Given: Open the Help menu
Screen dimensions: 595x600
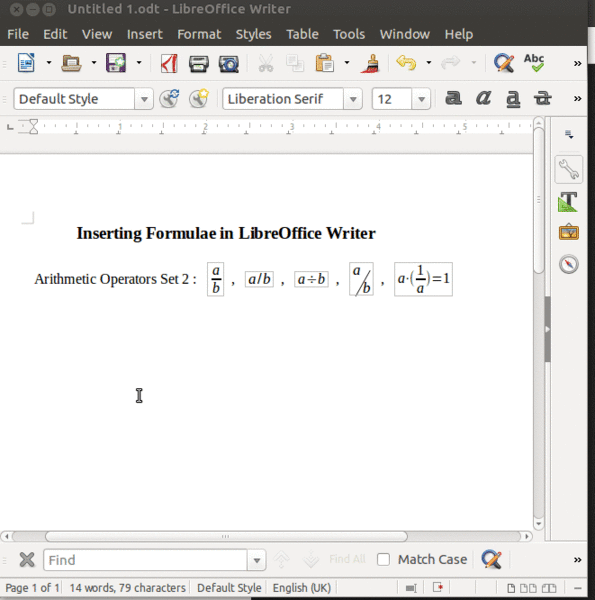Looking at the screenshot, I should (x=459, y=34).
